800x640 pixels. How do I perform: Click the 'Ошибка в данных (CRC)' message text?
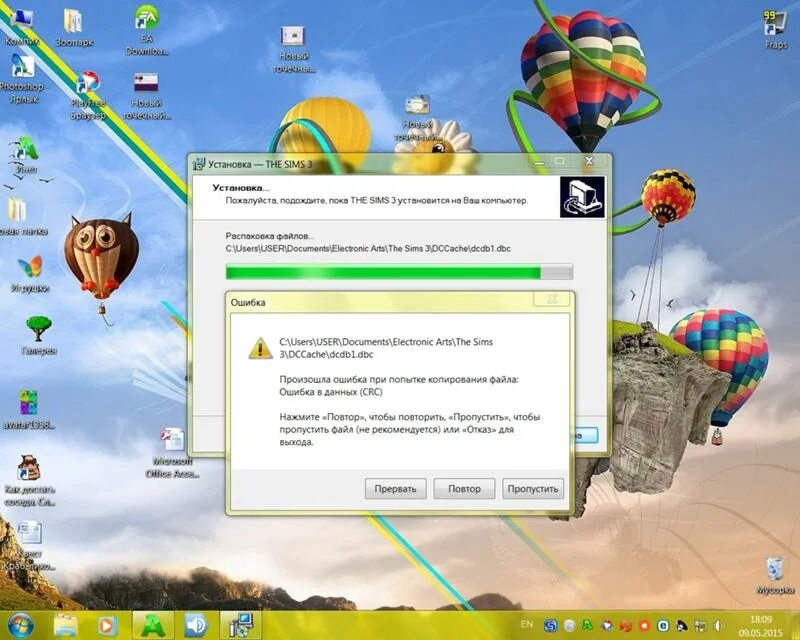(331, 392)
